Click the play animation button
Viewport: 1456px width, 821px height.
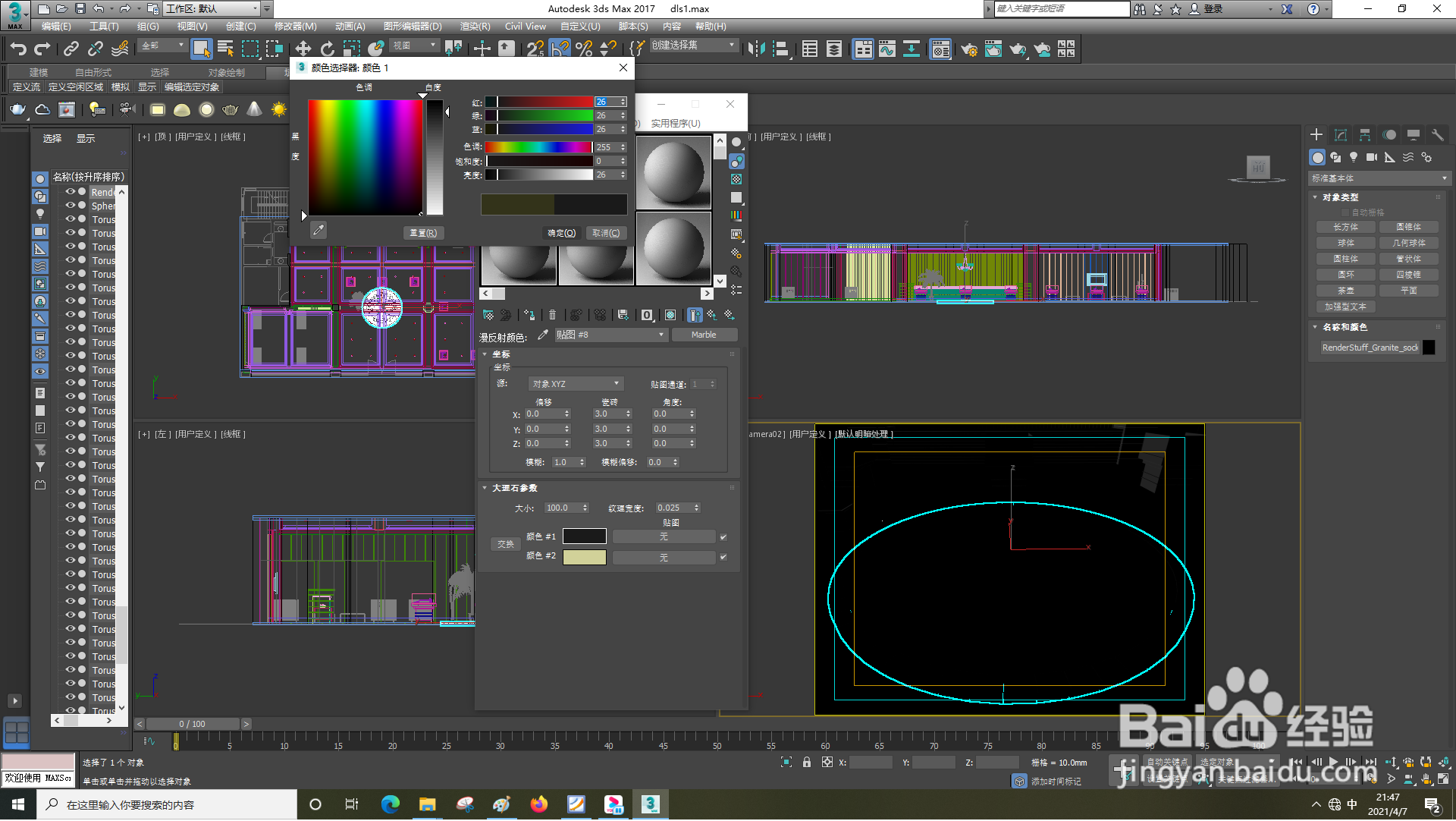click(x=1333, y=762)
